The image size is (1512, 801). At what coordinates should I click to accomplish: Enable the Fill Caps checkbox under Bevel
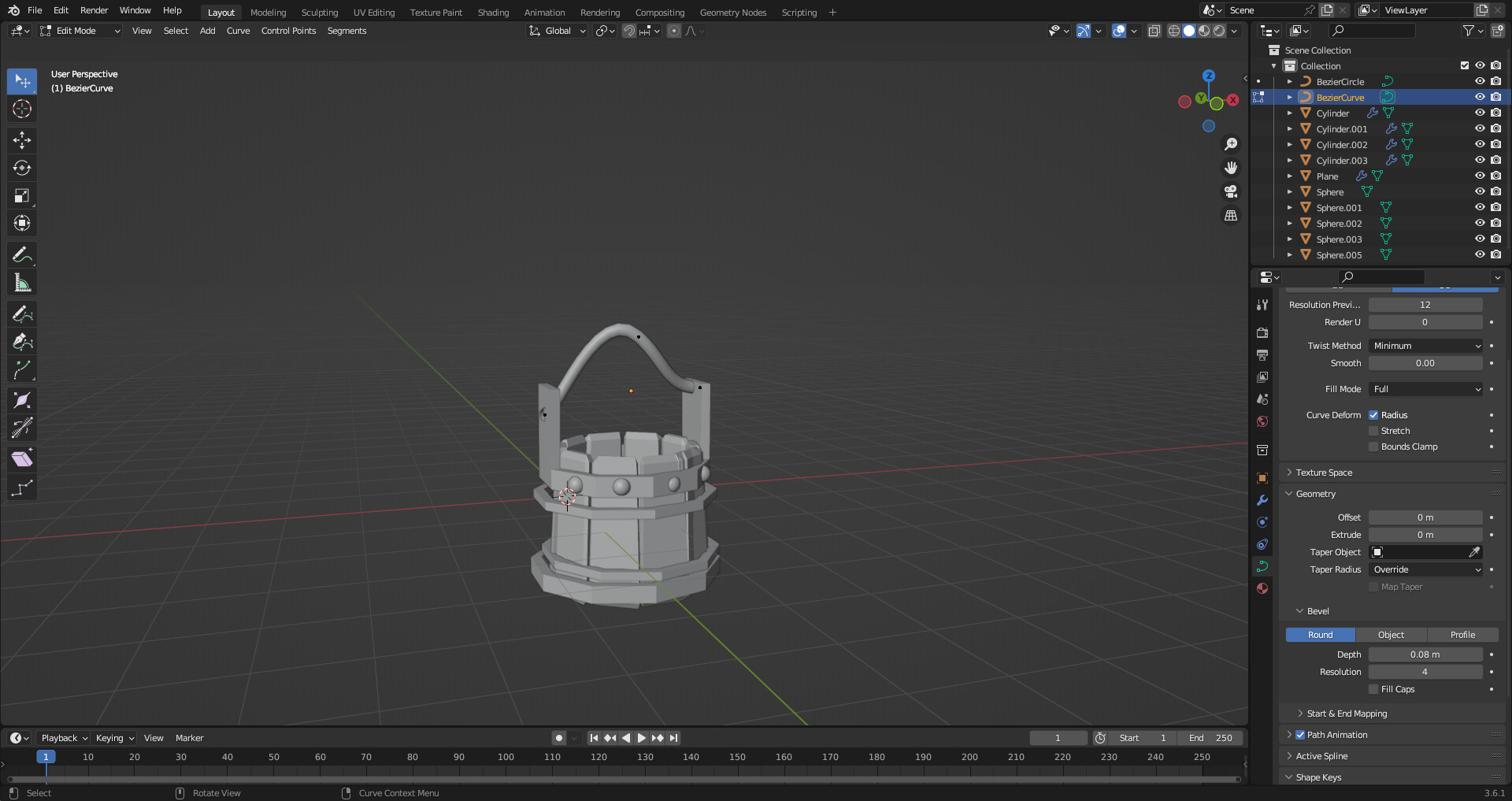(x=1376, y=689)
